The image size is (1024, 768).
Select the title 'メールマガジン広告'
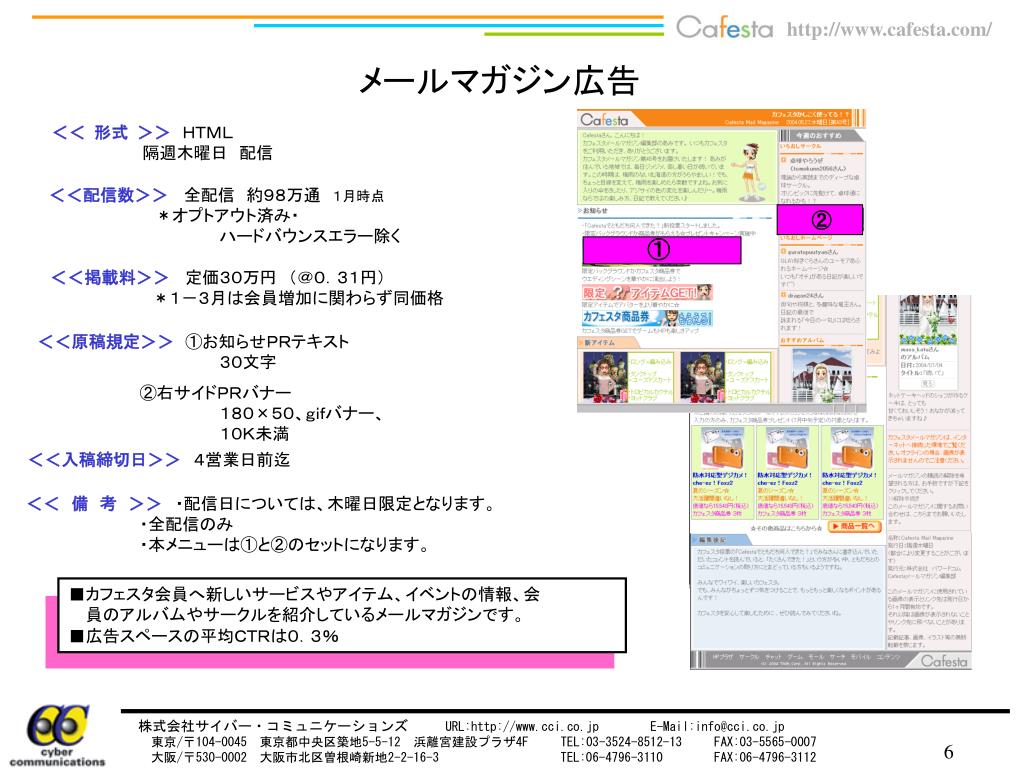[498, 82]
